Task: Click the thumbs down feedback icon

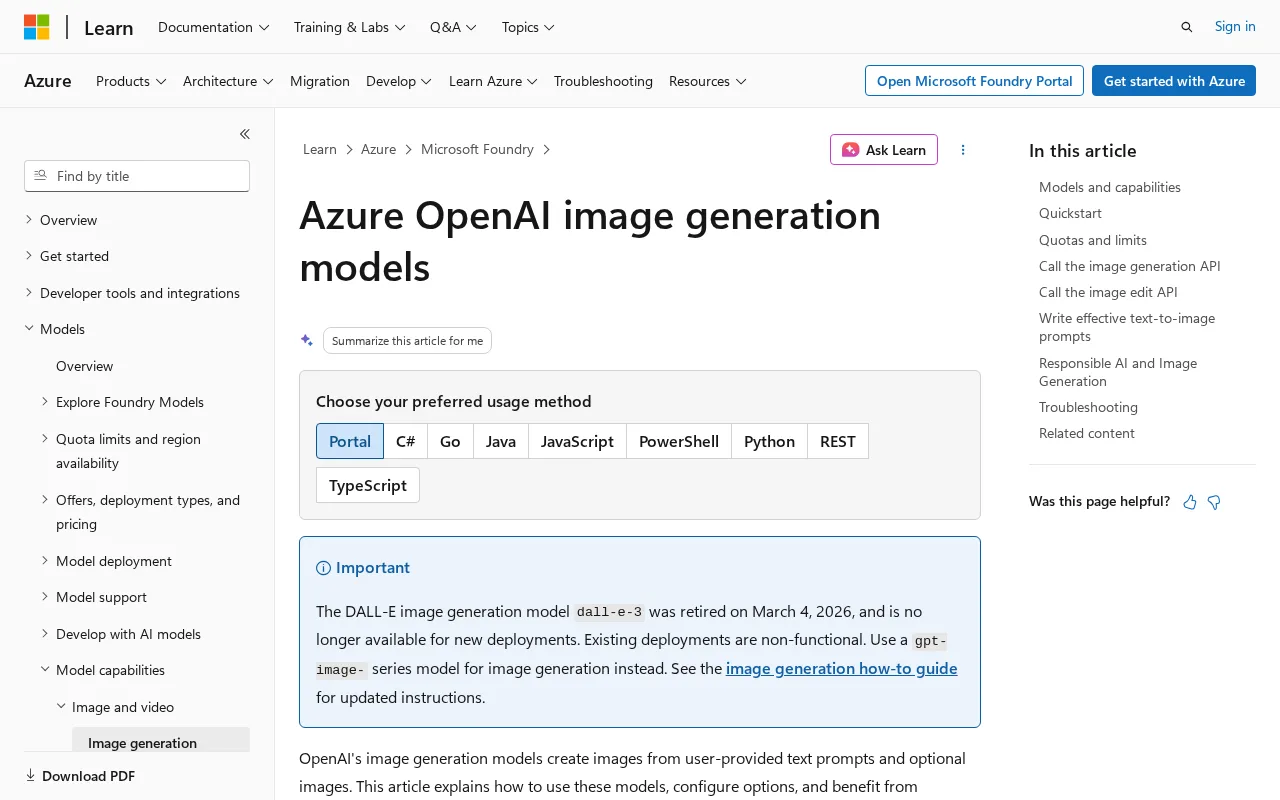Action: point(1214,502)
